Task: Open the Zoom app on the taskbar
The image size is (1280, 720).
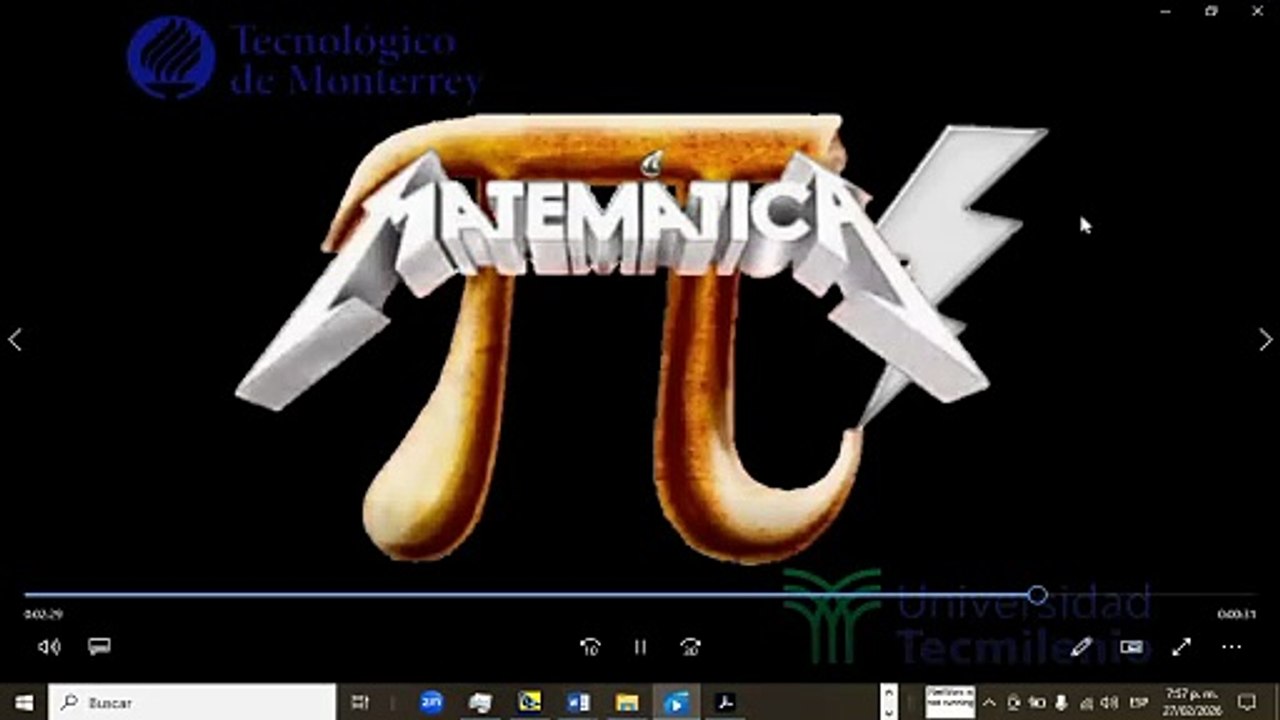Action: (432, 703)
